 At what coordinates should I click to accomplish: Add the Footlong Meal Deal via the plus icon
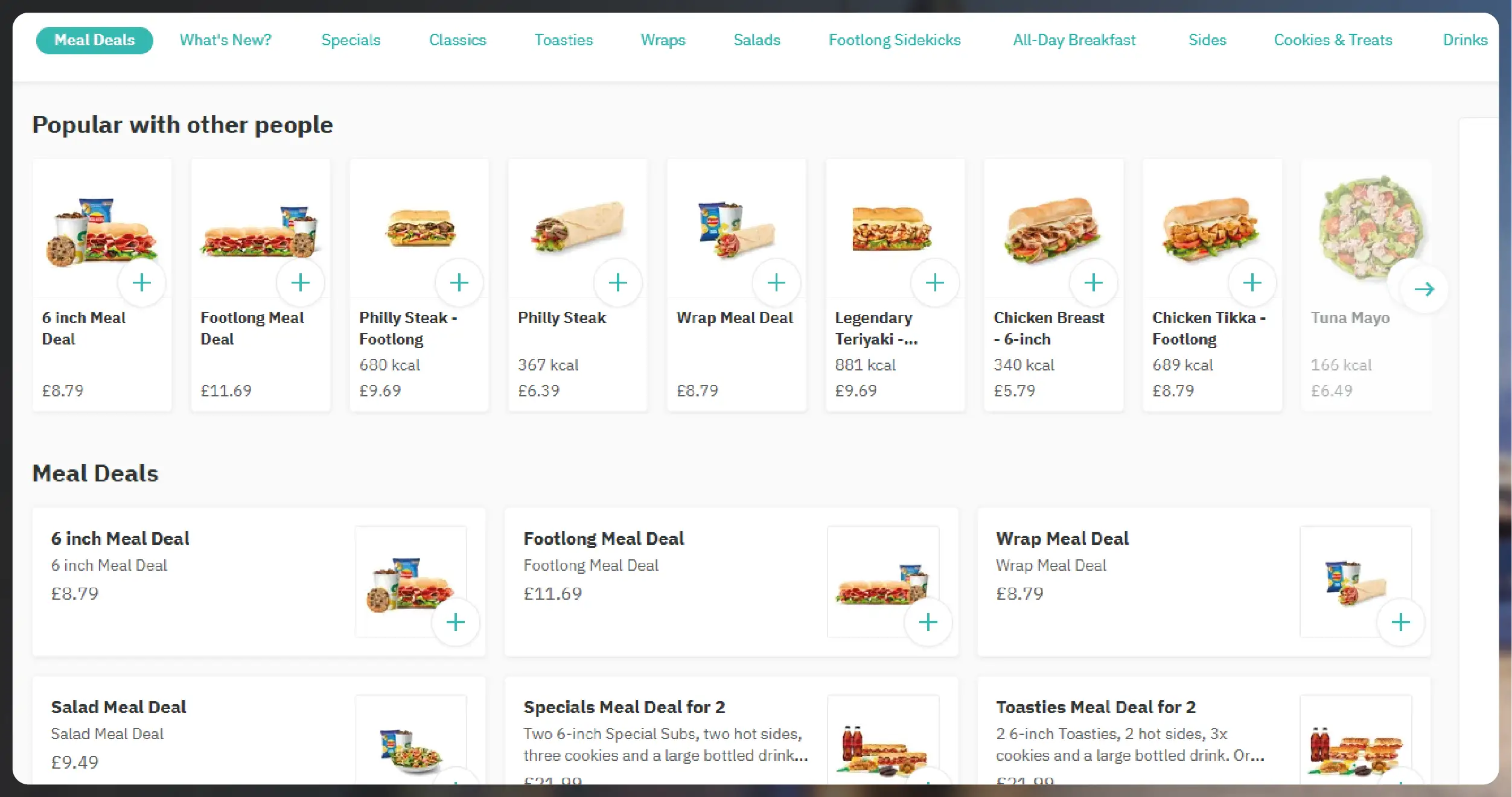(x=301, y=282)
